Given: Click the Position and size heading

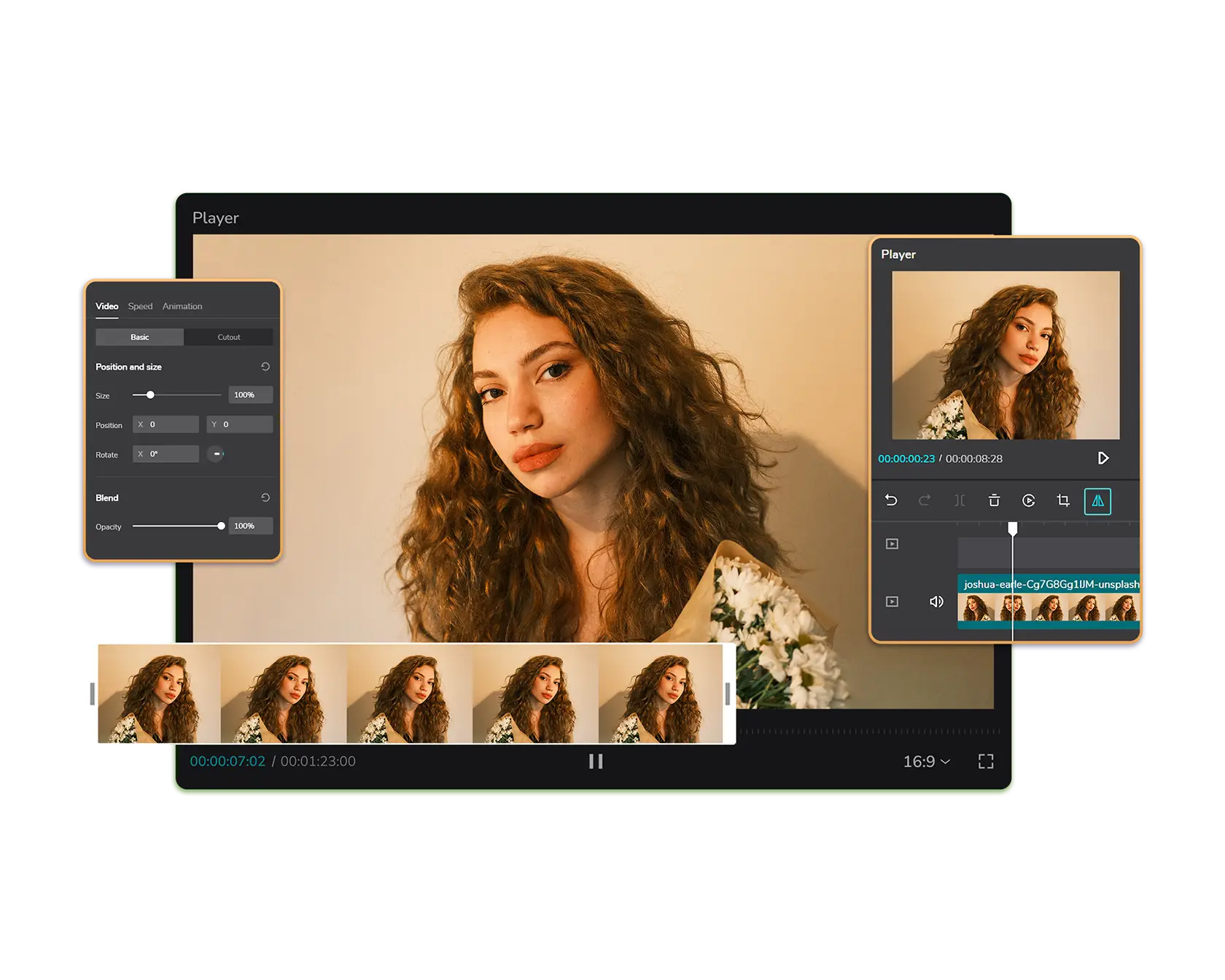Looking at the screenshot, I should click(x=128, y=367).
